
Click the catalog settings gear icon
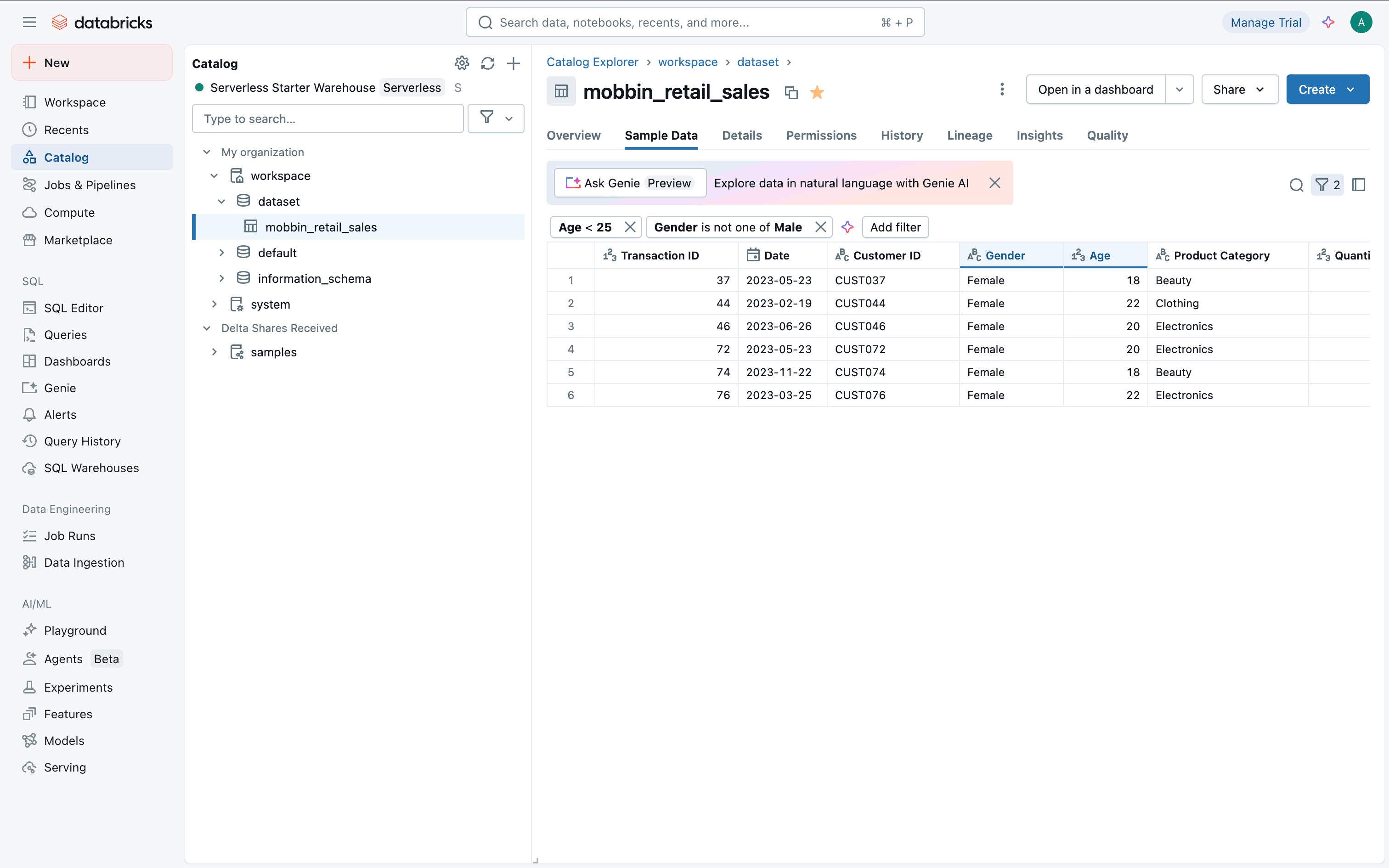pos(462,63)
